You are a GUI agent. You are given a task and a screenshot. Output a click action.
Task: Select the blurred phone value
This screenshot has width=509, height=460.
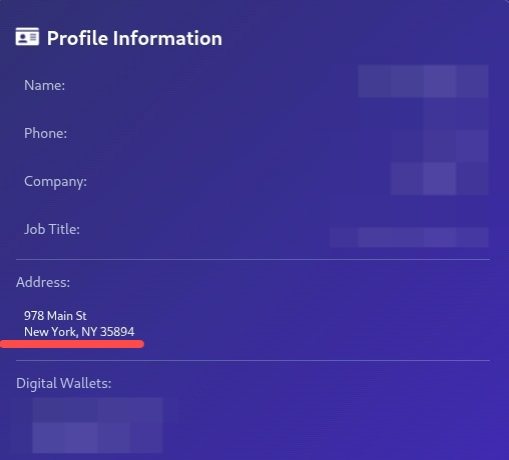(456, 130)
